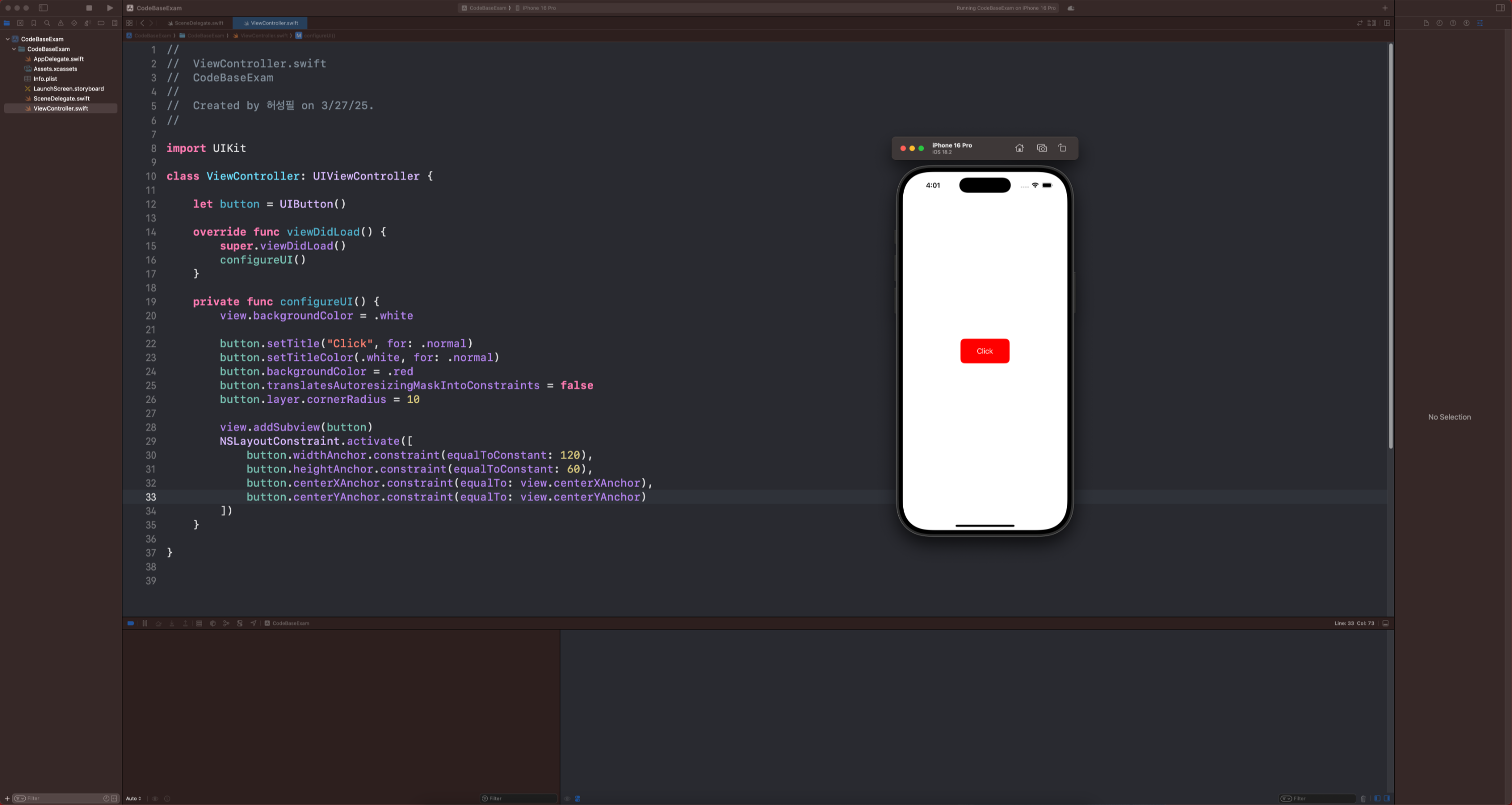Toggle the navigator sidebar visibility
Image resolution: width=1512 pixels, height=805 pixels.
[43, 8]
